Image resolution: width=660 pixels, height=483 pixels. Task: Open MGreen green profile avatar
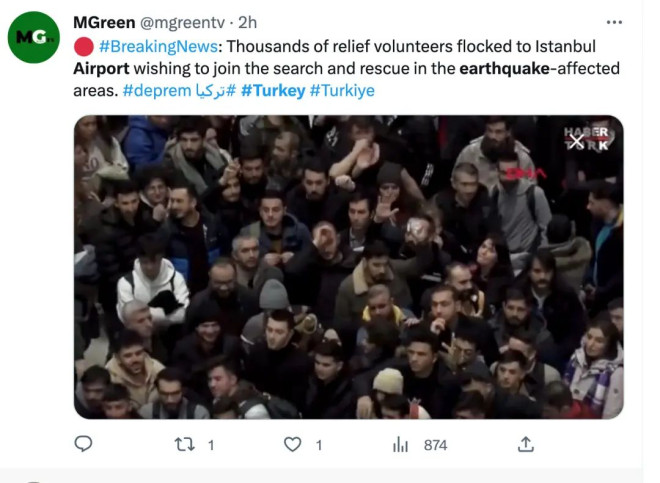pos(34,37)
